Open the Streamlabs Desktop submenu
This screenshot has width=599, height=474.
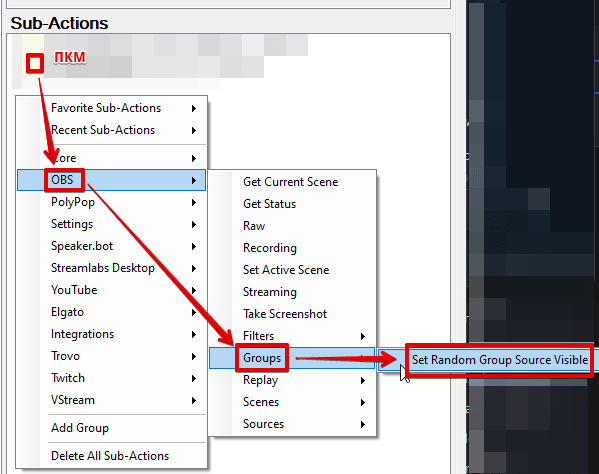111,268
